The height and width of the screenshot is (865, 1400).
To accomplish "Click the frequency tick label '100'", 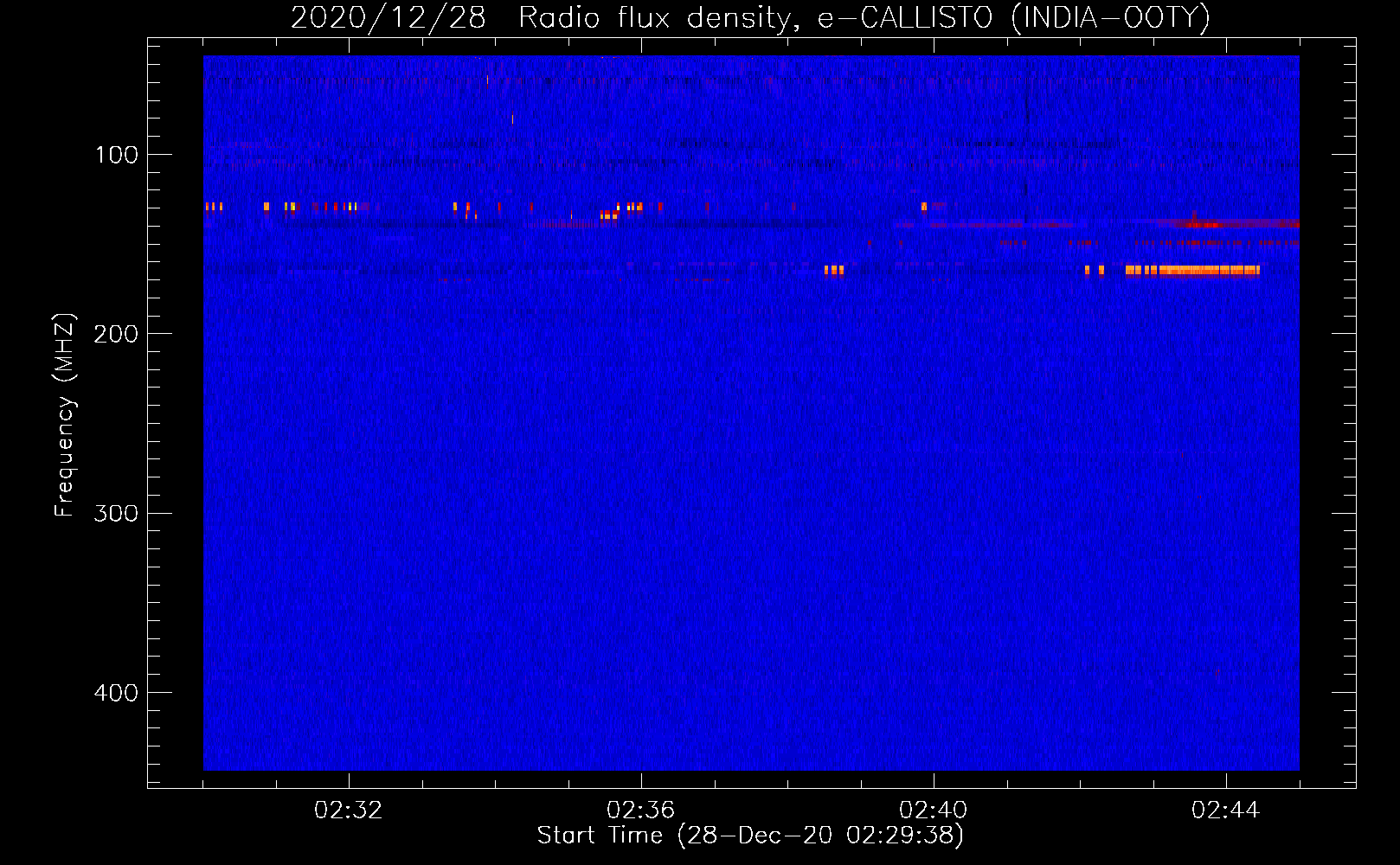I will point(117,155).
